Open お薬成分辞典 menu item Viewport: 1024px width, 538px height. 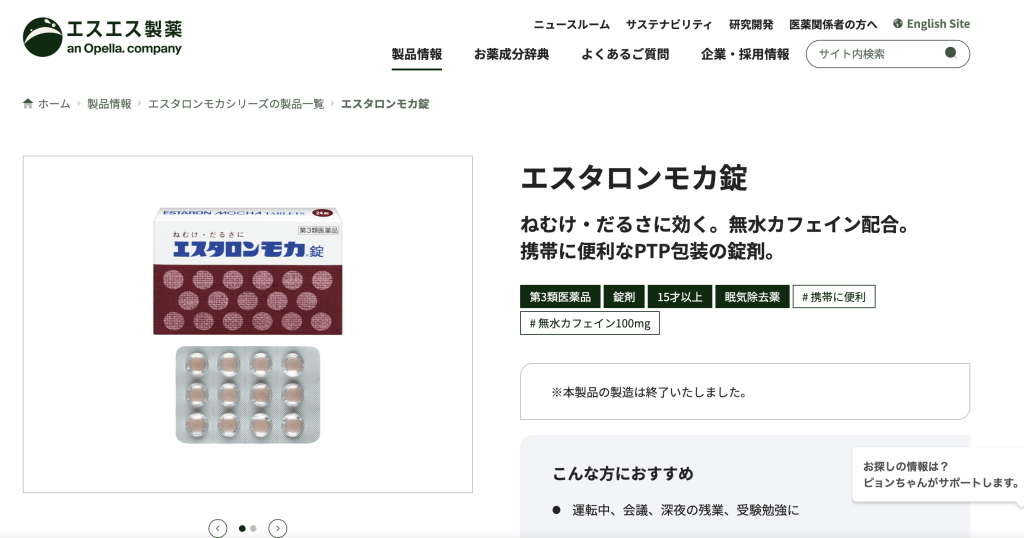tap(511, 54)
